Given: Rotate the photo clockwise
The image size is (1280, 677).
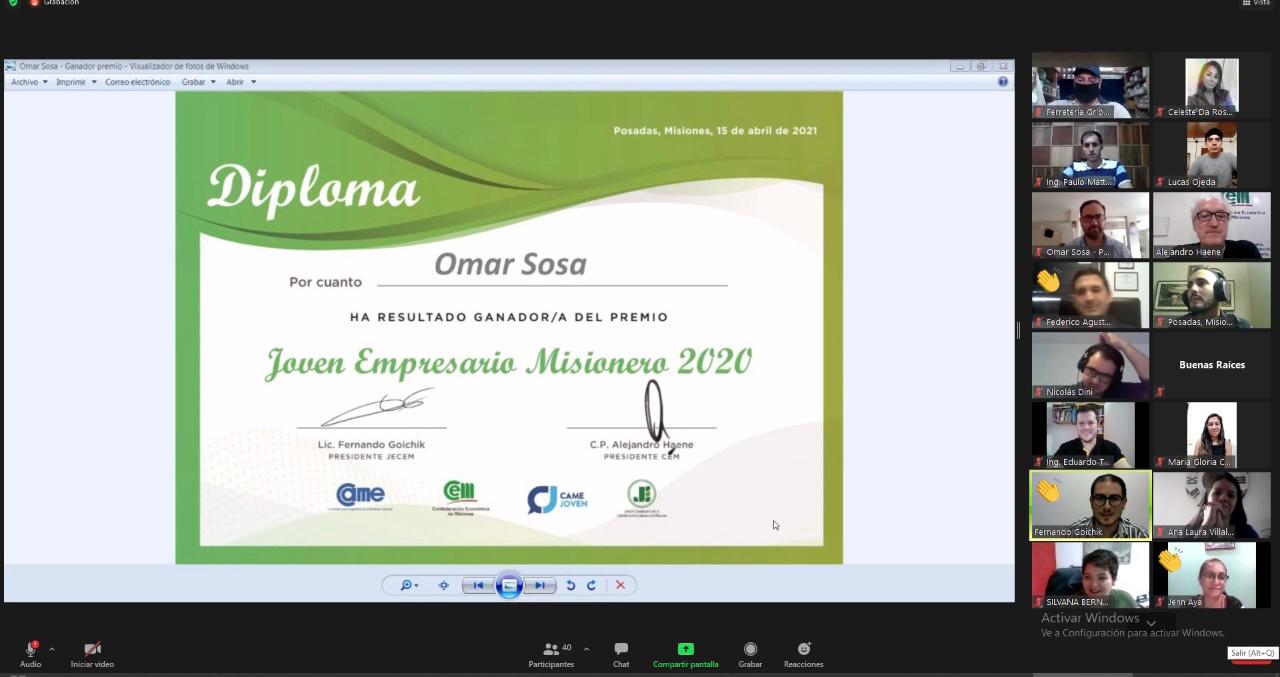Looking at the screenshot, I should [591, 585].
